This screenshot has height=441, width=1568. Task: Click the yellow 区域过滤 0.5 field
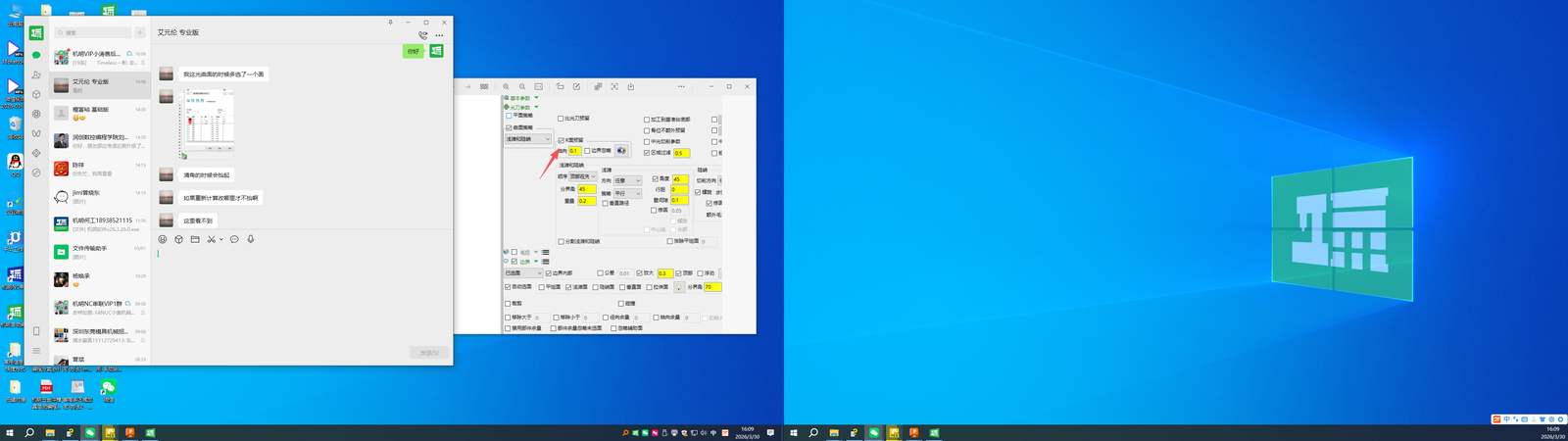pyautogui.click(x=681, y=153)
